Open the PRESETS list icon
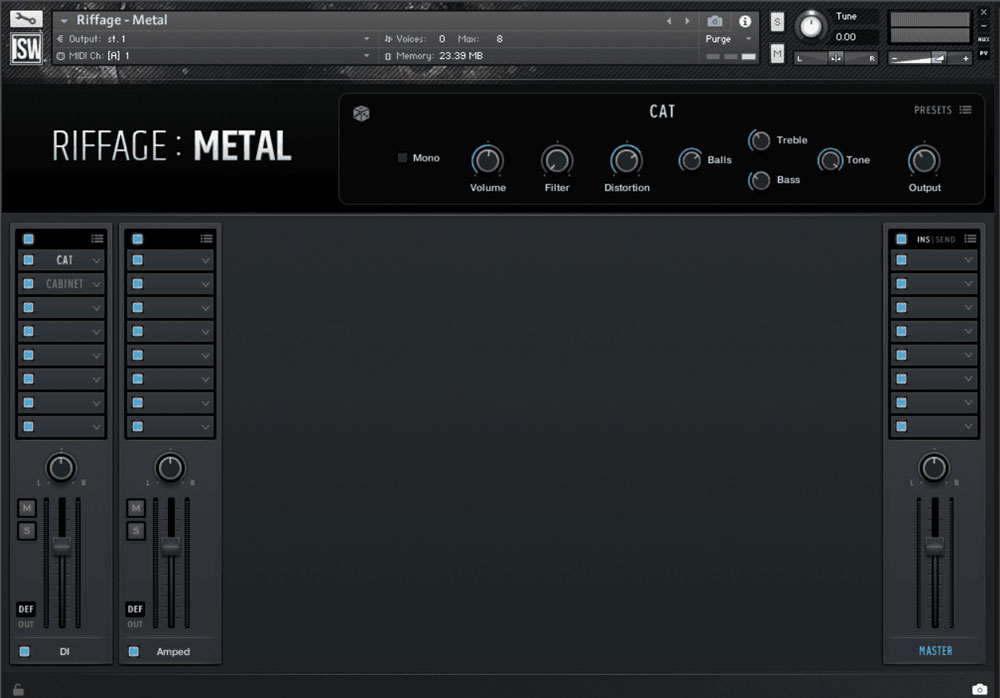Screen dimensions: 1000x698 point(966,110)
